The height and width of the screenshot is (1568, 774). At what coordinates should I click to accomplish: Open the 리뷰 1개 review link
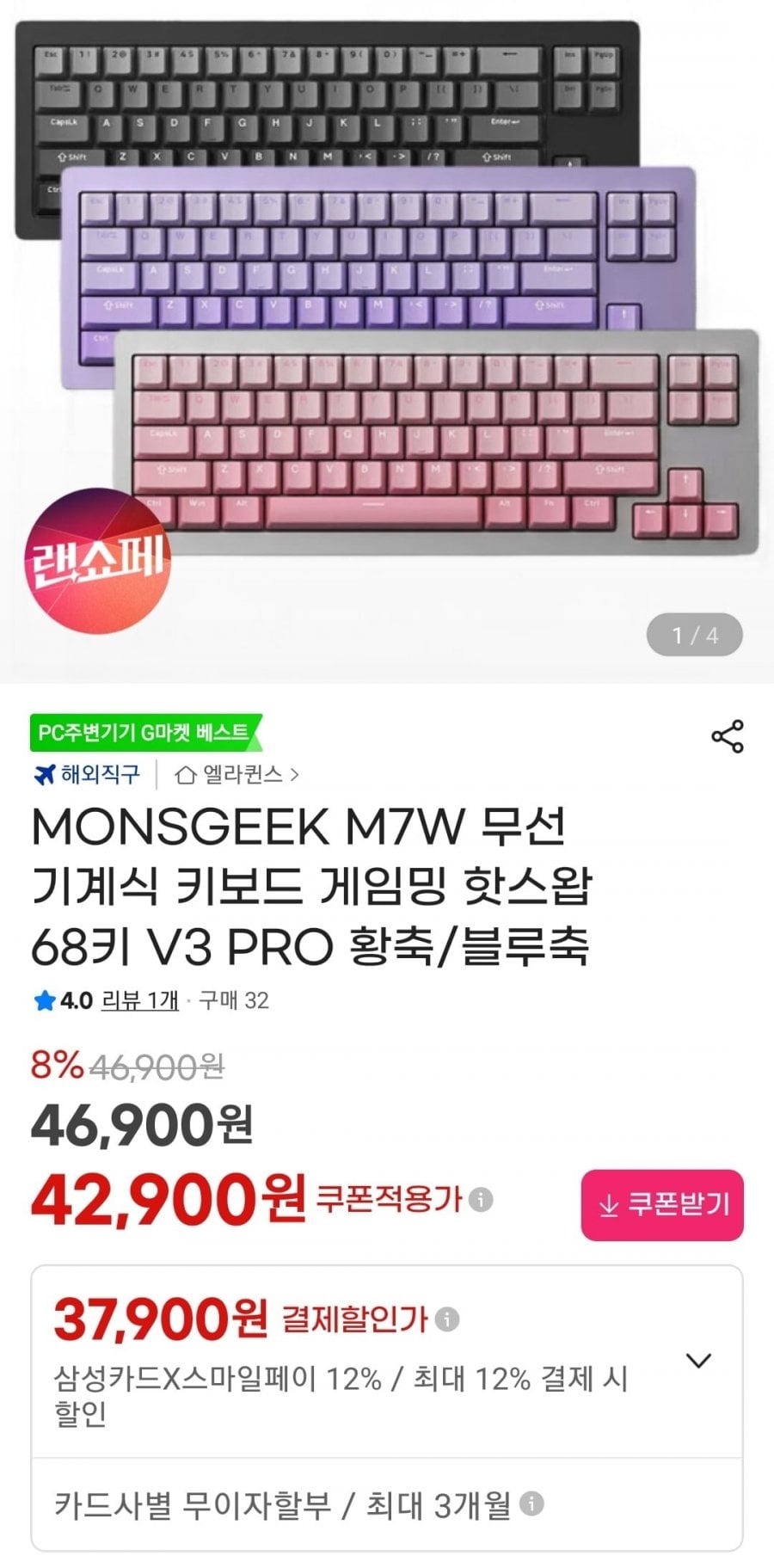pos(140,1000)
